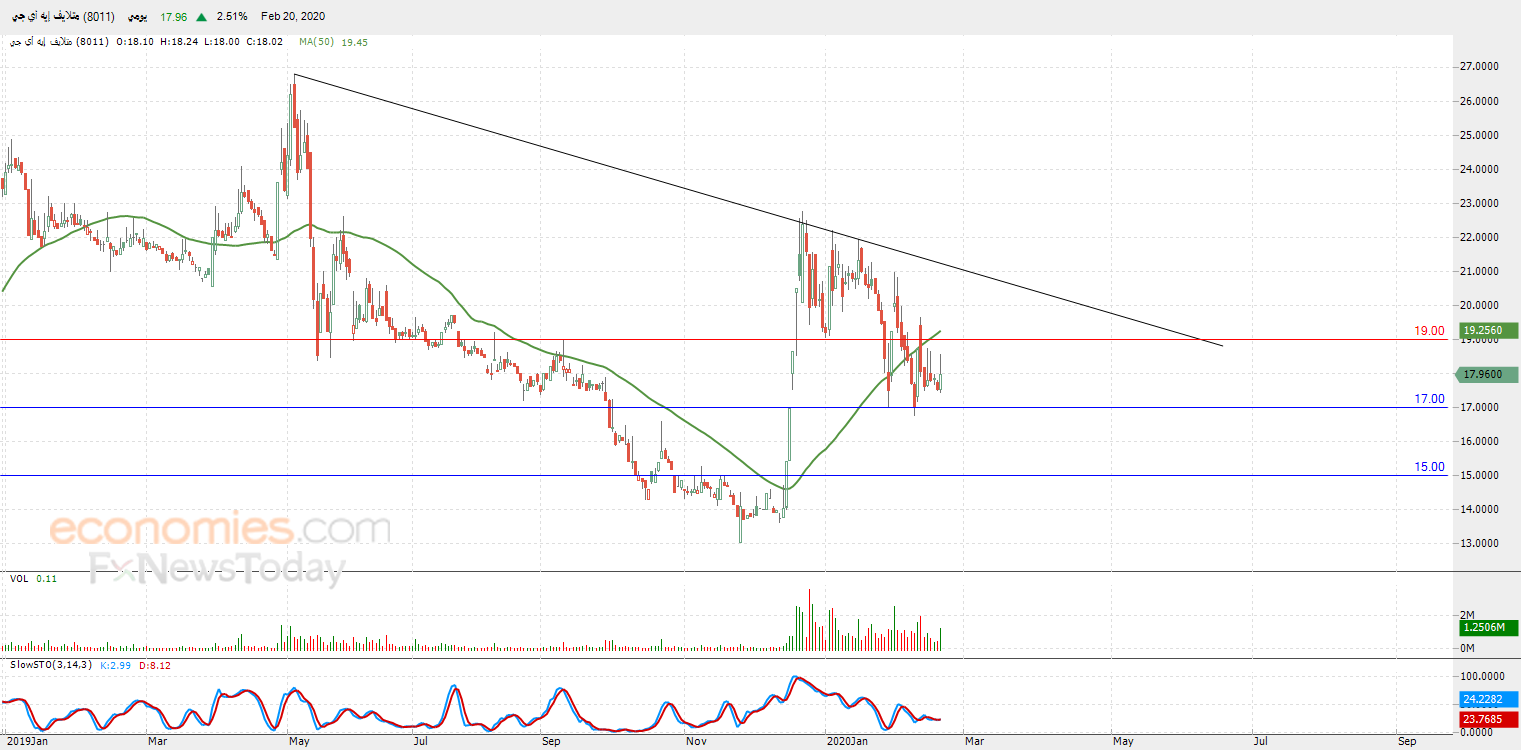Click the stochastic D:8.12 value

[155, 665]
